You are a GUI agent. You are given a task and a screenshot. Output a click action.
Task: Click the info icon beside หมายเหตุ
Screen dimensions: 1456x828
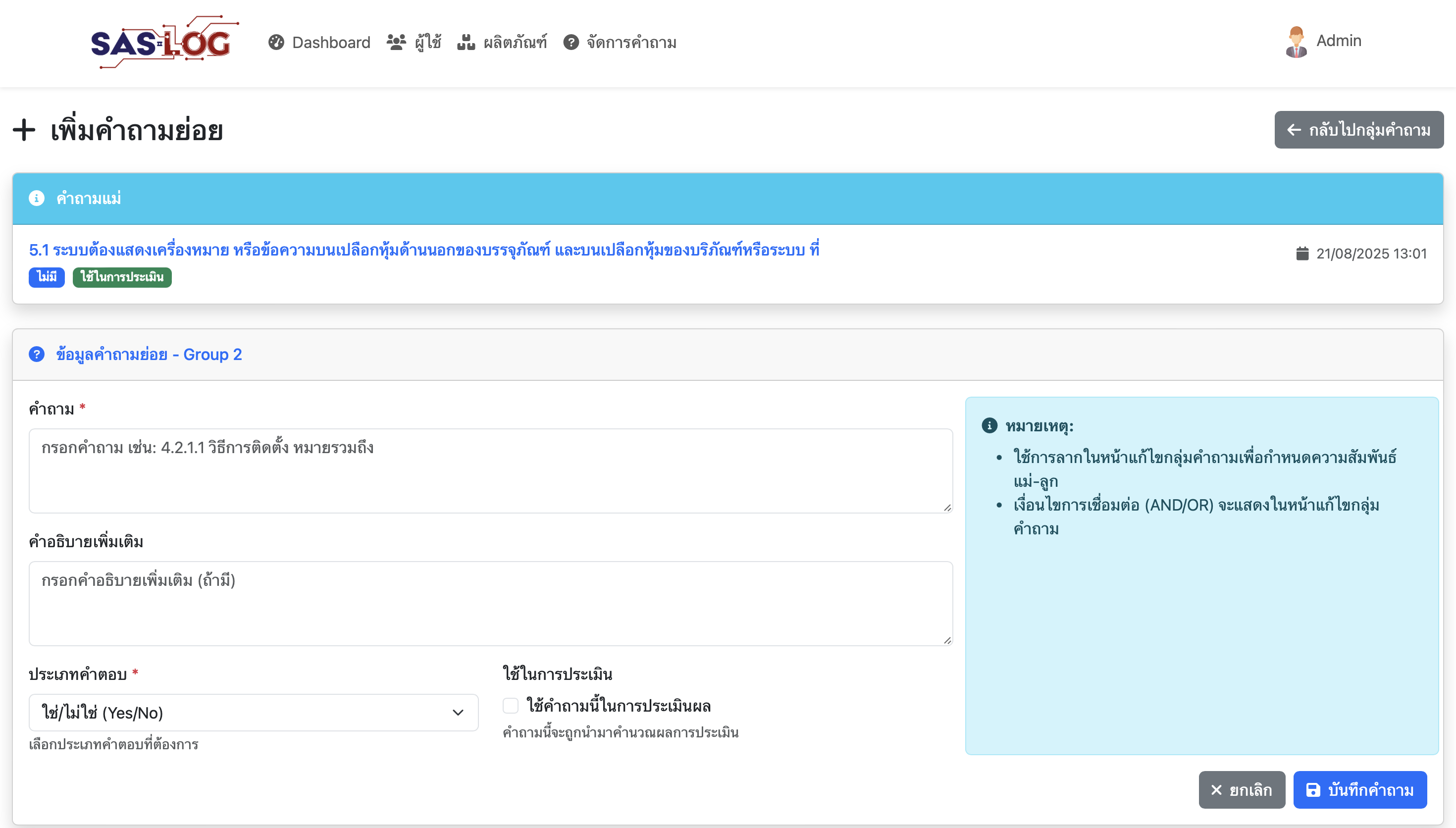(989, 425)
